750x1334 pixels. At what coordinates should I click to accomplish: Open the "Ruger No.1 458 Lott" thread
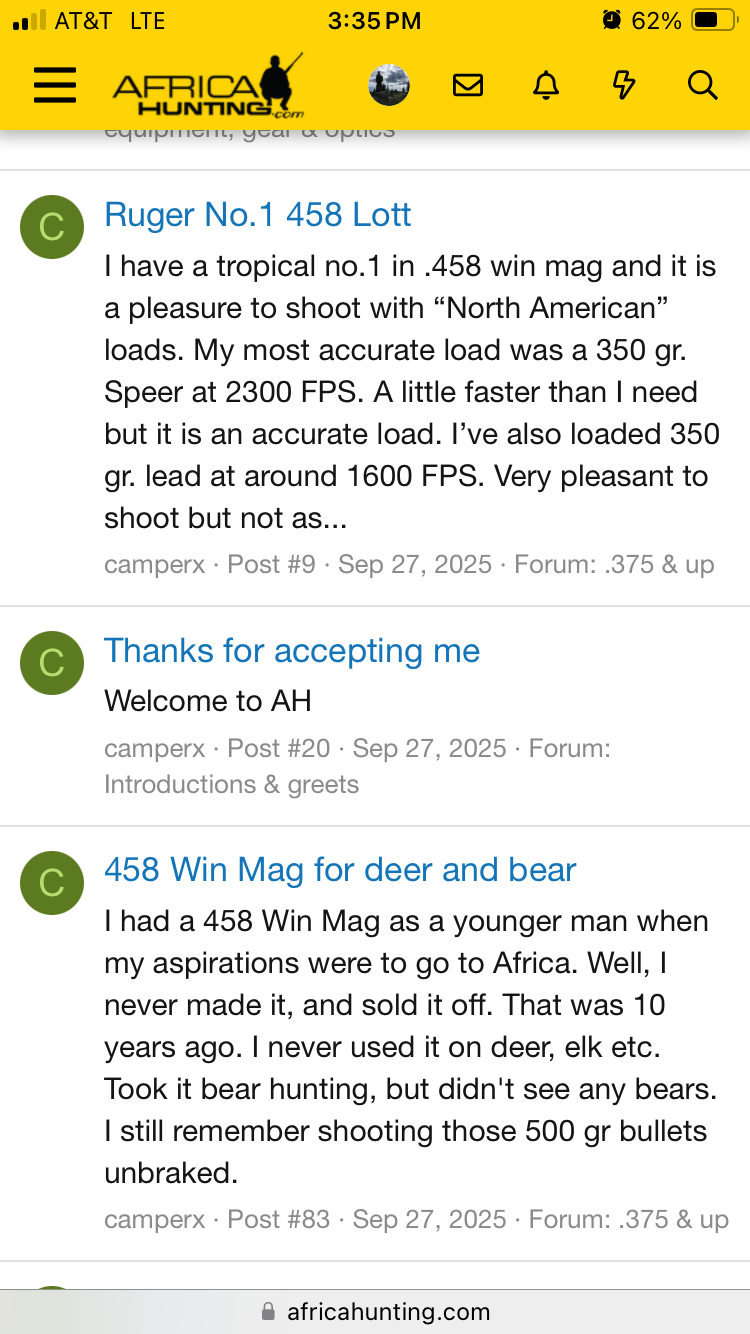(258, 215)
